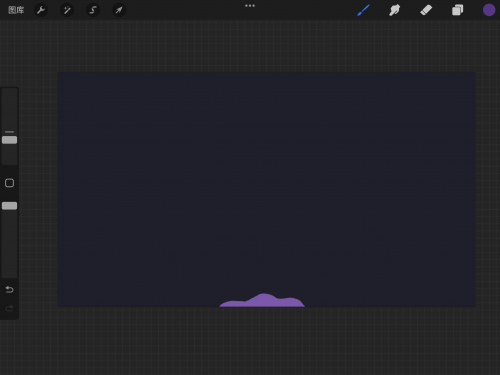Click the purple shape on the canvas

click(262, 301)
